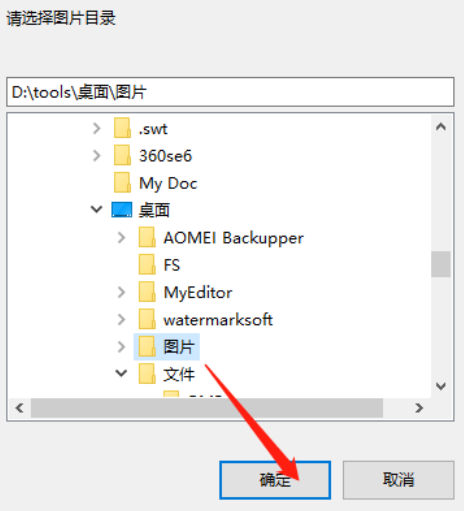464x511 pixels.
Task: Expand the 图片 folder node
Action: click(x=121, y=347)
